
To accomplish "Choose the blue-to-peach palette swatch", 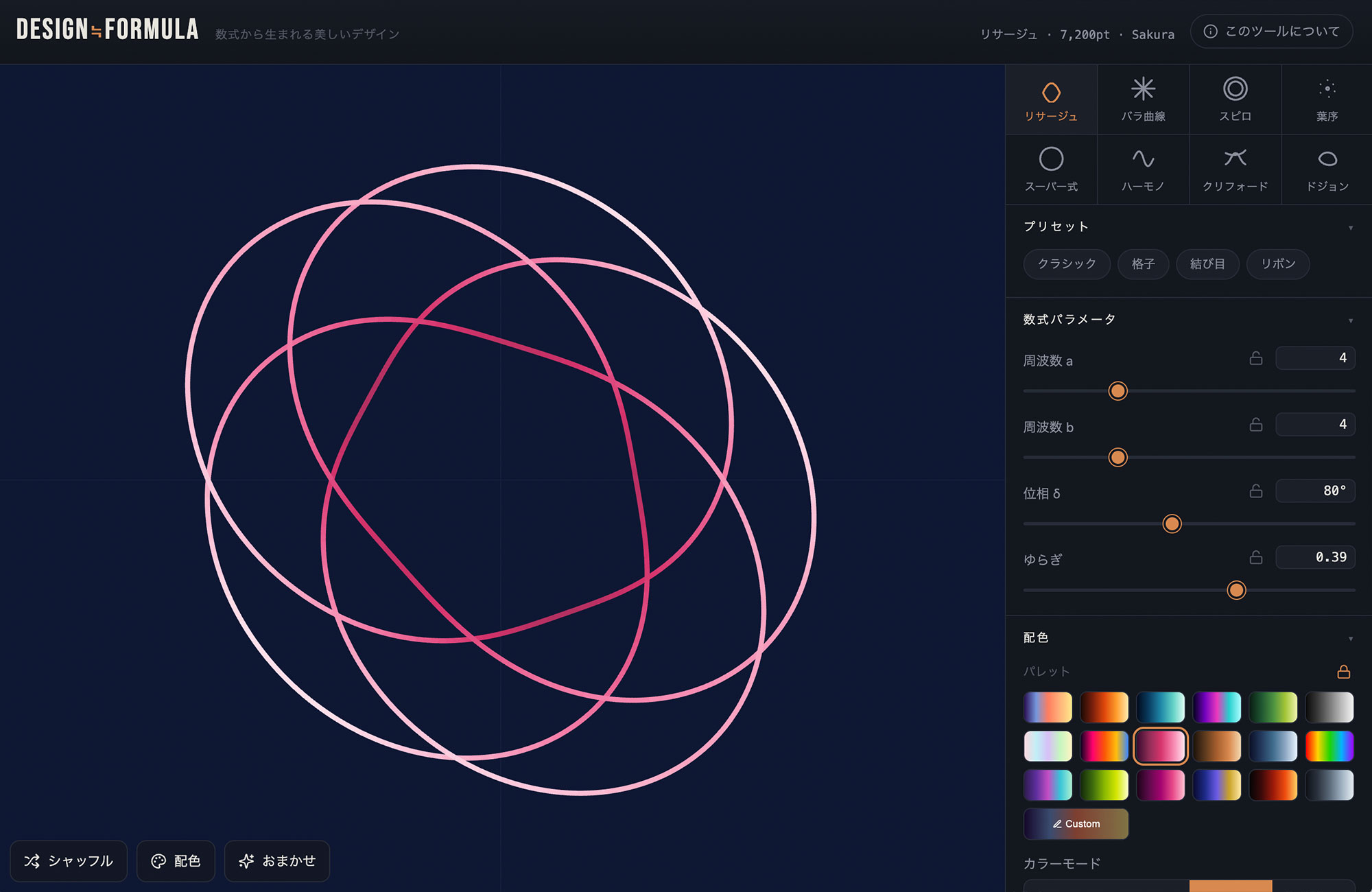I will 1048,707.
